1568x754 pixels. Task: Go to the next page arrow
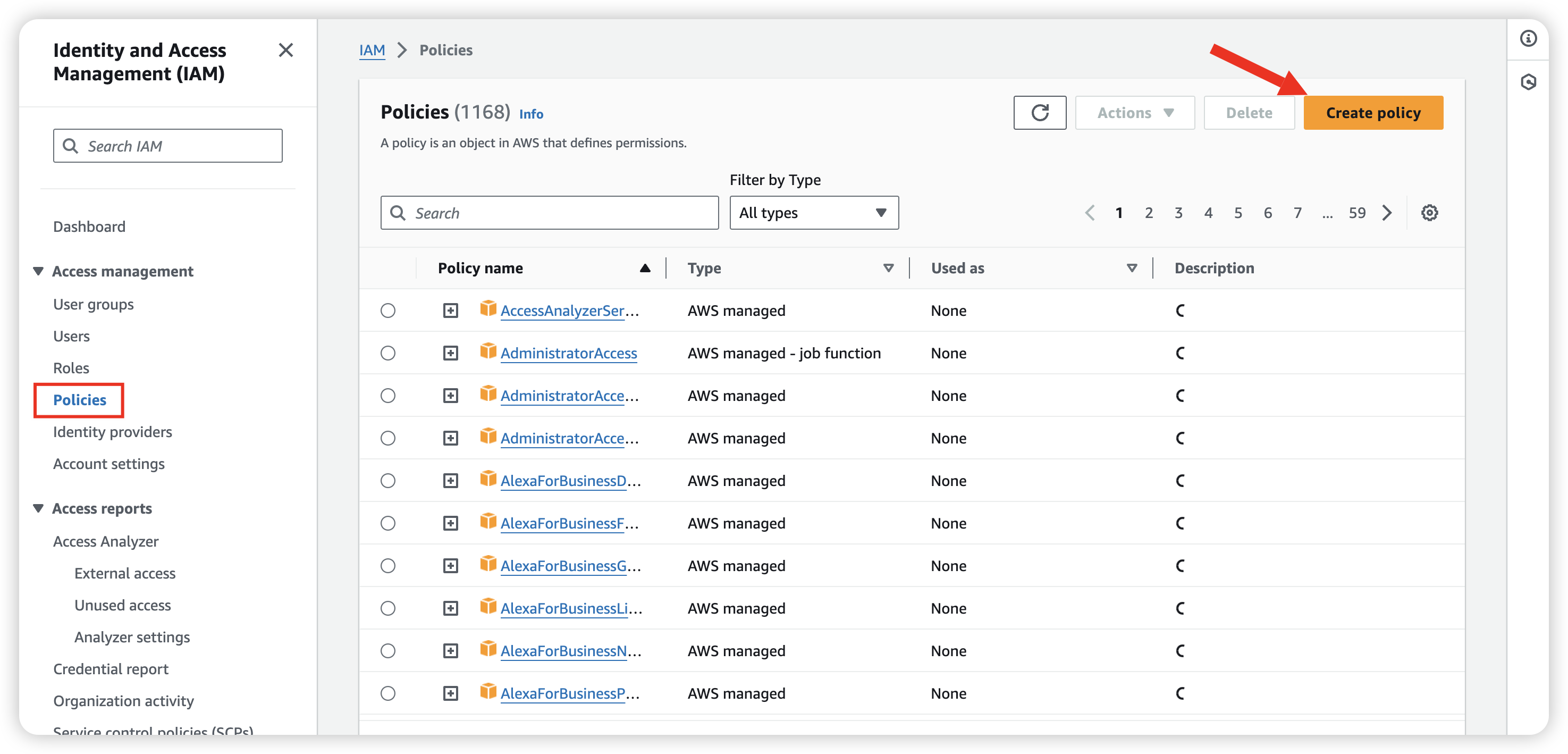pyautogui.click(x=1387, y=213)
